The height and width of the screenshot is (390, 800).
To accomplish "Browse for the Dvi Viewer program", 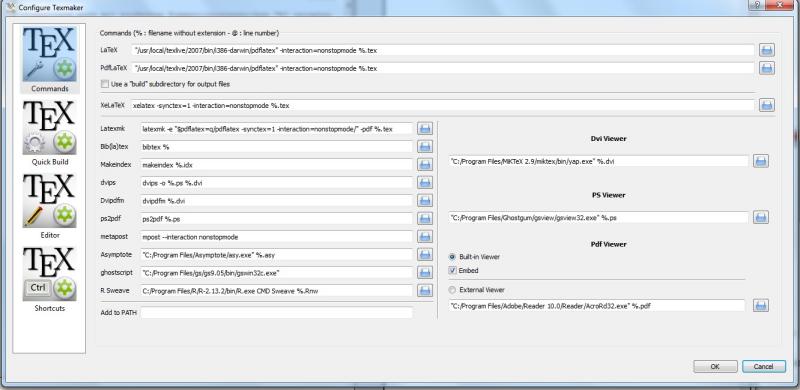I will pyautogui.click(x=761, y=161).
